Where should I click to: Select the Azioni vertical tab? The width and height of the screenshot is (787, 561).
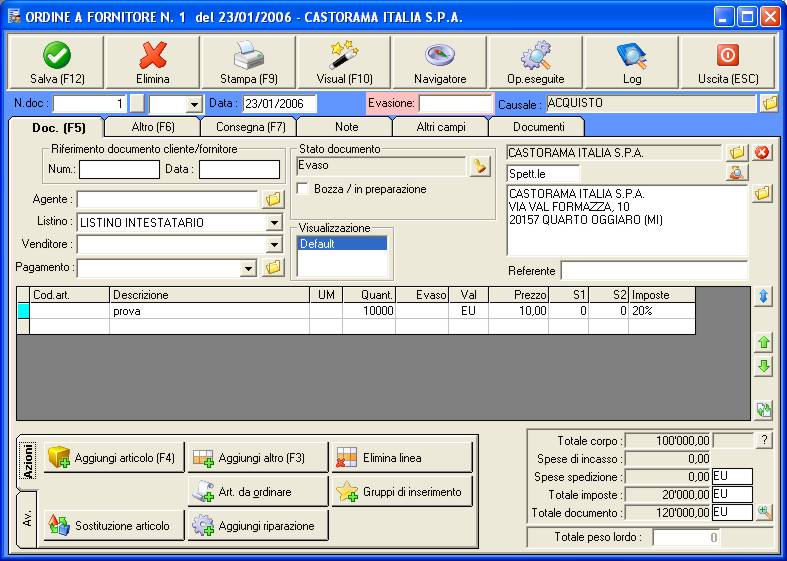28,462
